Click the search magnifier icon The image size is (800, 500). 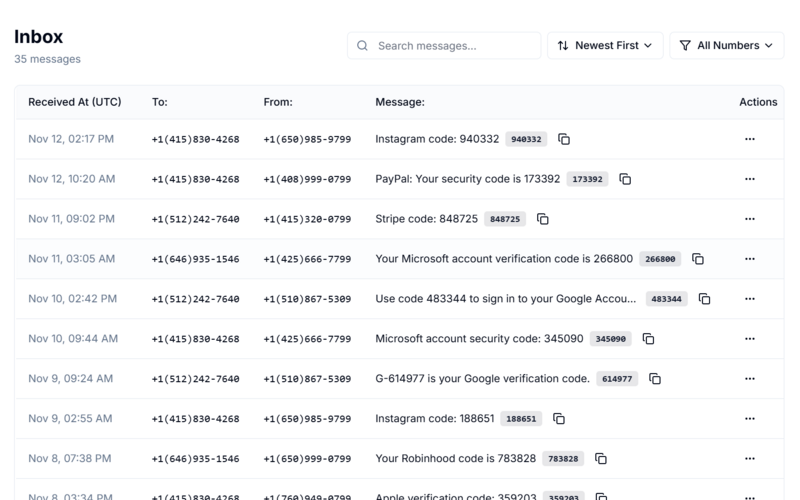pyautogui.click(x=362, y=46)
